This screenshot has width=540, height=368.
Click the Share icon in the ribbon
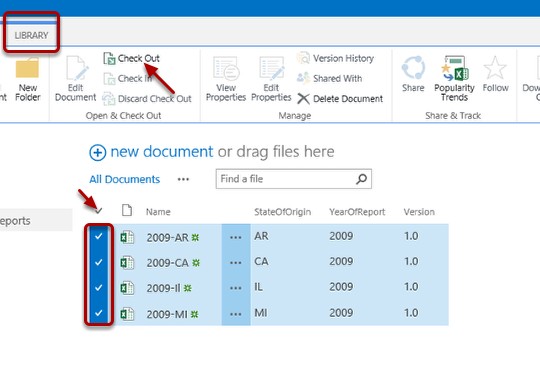[x=413, y=68]
